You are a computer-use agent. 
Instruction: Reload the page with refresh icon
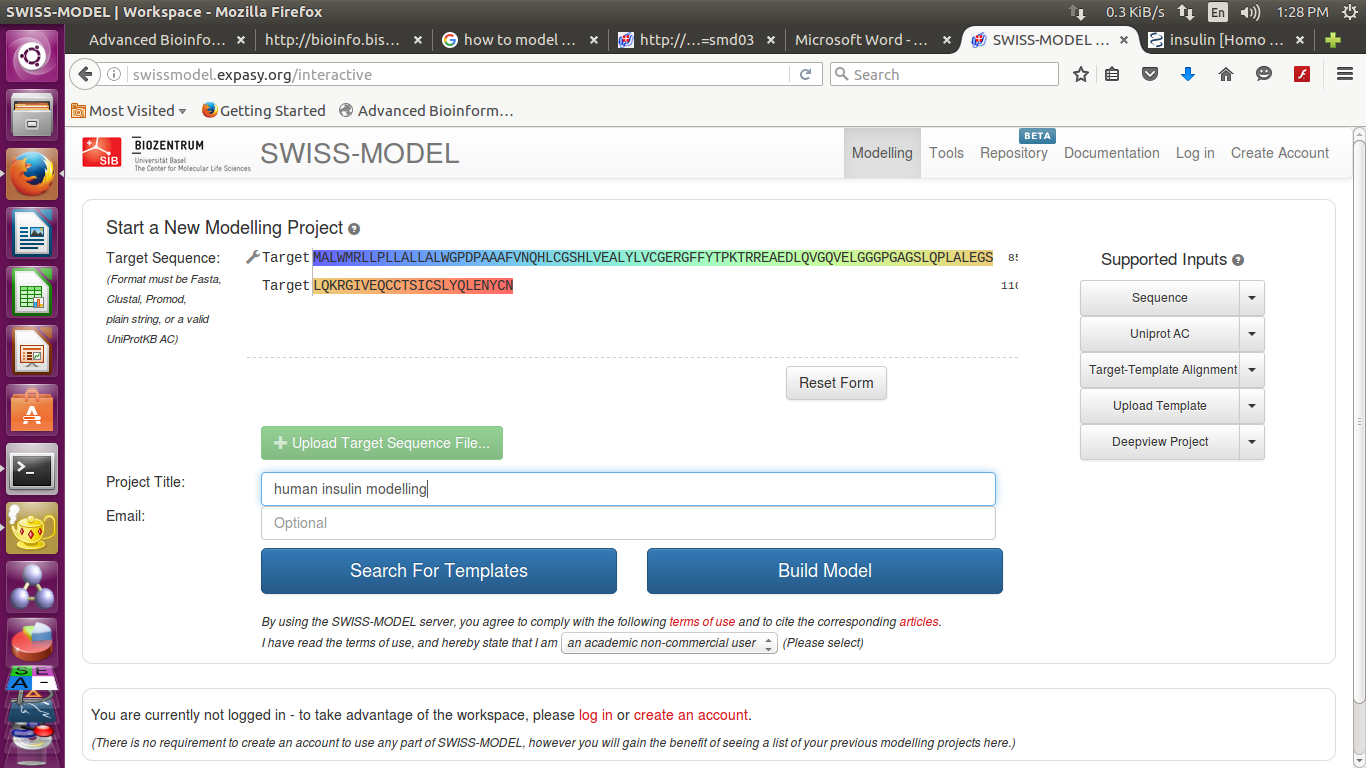805,74
